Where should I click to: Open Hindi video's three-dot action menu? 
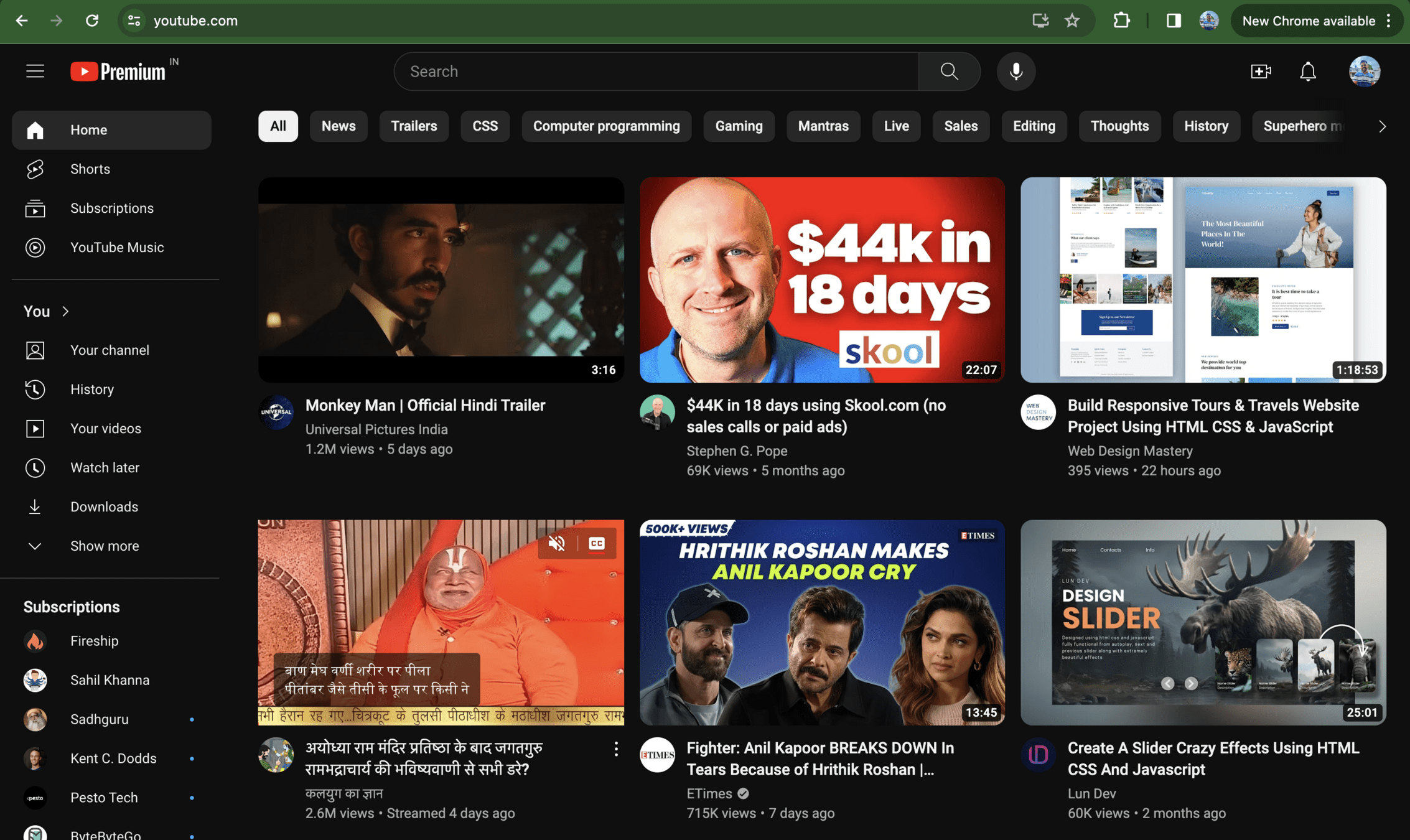(616, 749)
